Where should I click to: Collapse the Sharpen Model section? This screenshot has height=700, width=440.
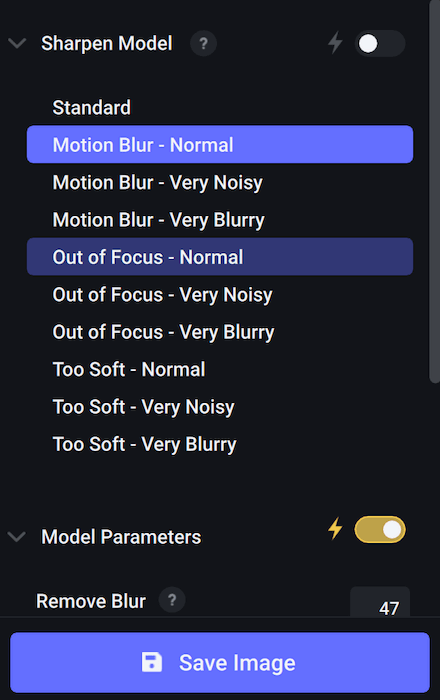(17, 43)
